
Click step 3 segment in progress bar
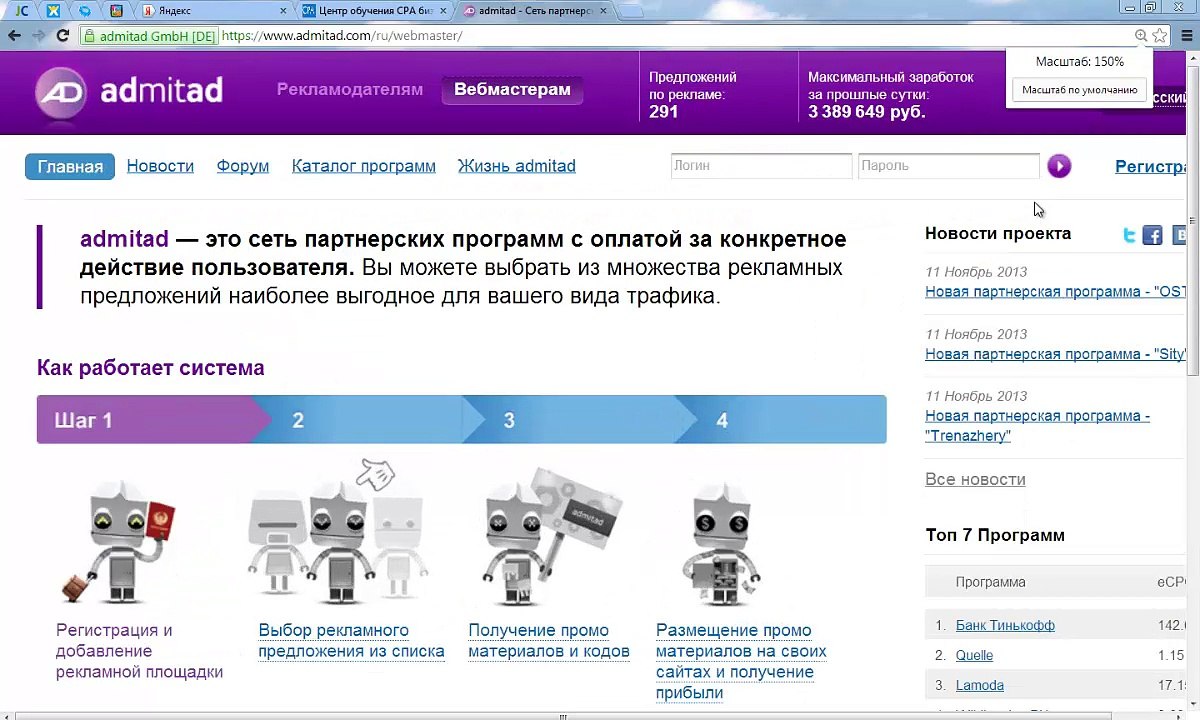(580, 420)
